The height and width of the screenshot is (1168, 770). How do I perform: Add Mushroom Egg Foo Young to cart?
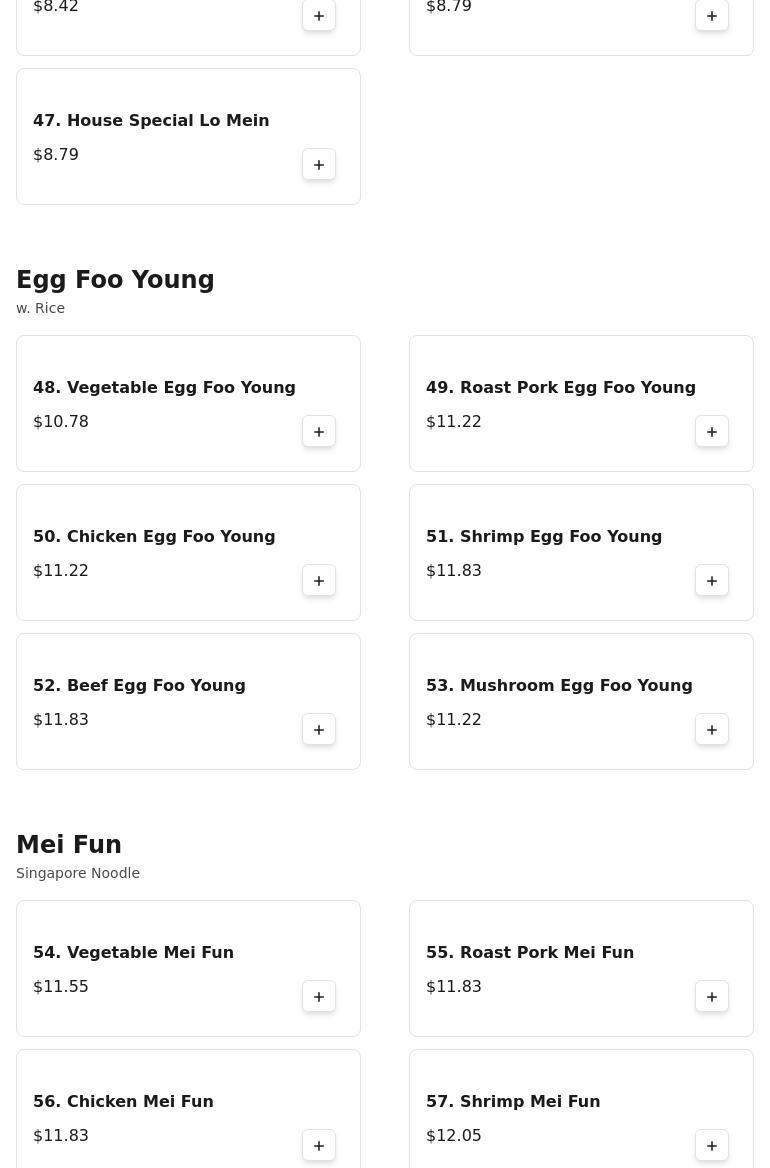(712, 730)
